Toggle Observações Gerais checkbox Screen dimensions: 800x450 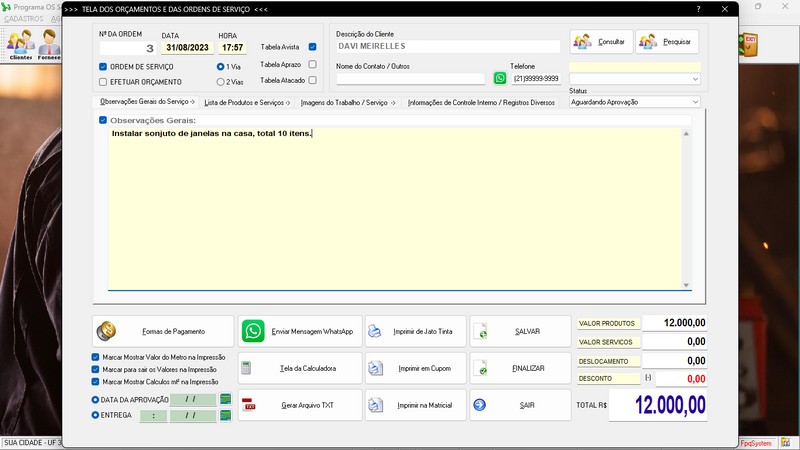click(x=103, y=120)
